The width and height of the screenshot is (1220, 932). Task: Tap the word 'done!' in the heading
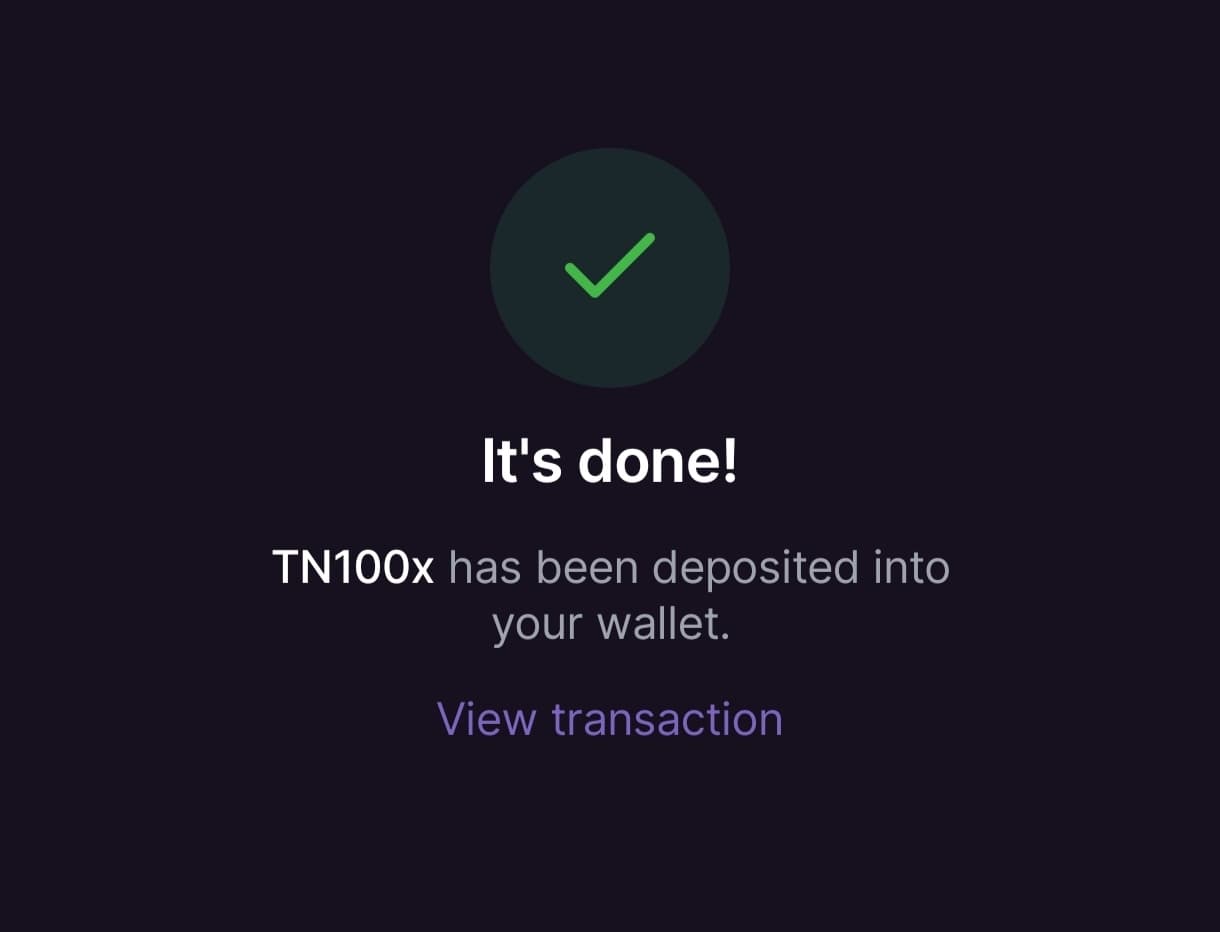click(x=658, y=461)
